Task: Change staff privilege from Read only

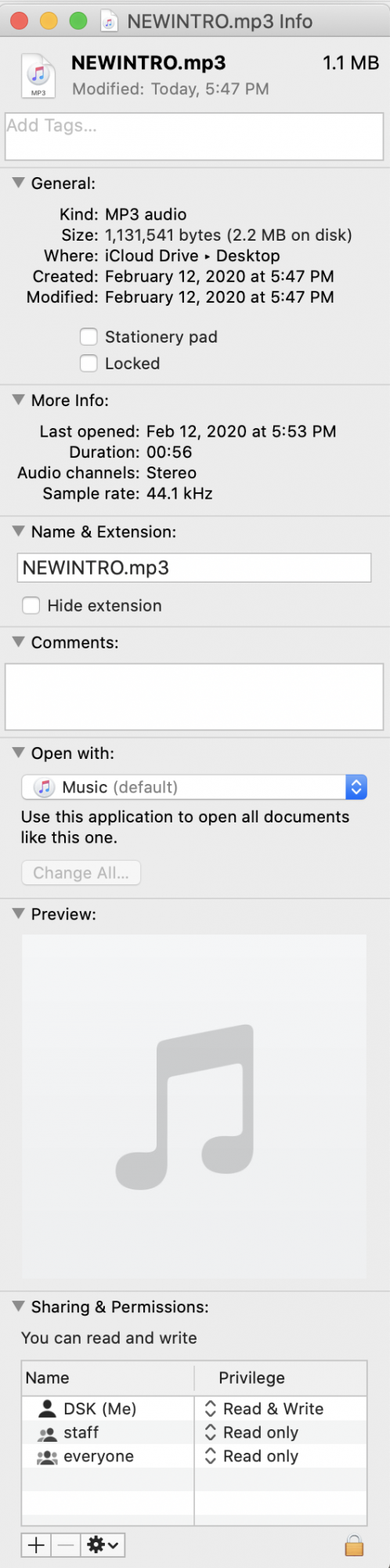Action: point(251,1432)
